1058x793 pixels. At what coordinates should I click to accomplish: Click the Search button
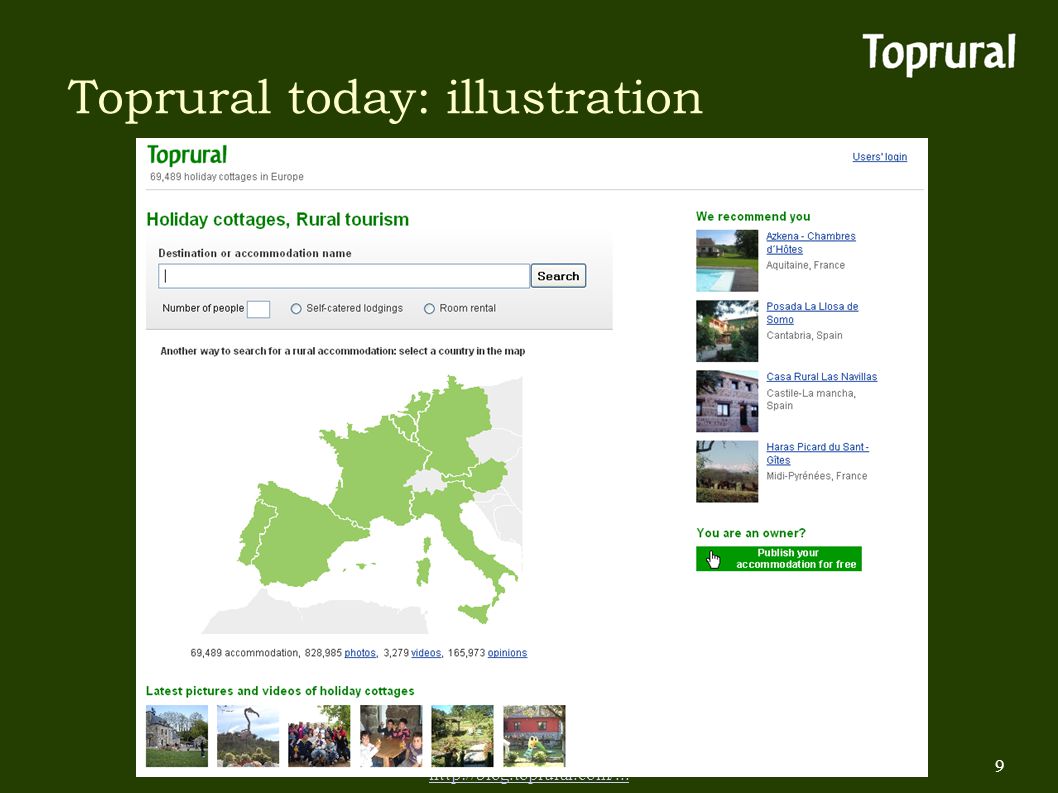pyautogui.click(x=558, y=276)
